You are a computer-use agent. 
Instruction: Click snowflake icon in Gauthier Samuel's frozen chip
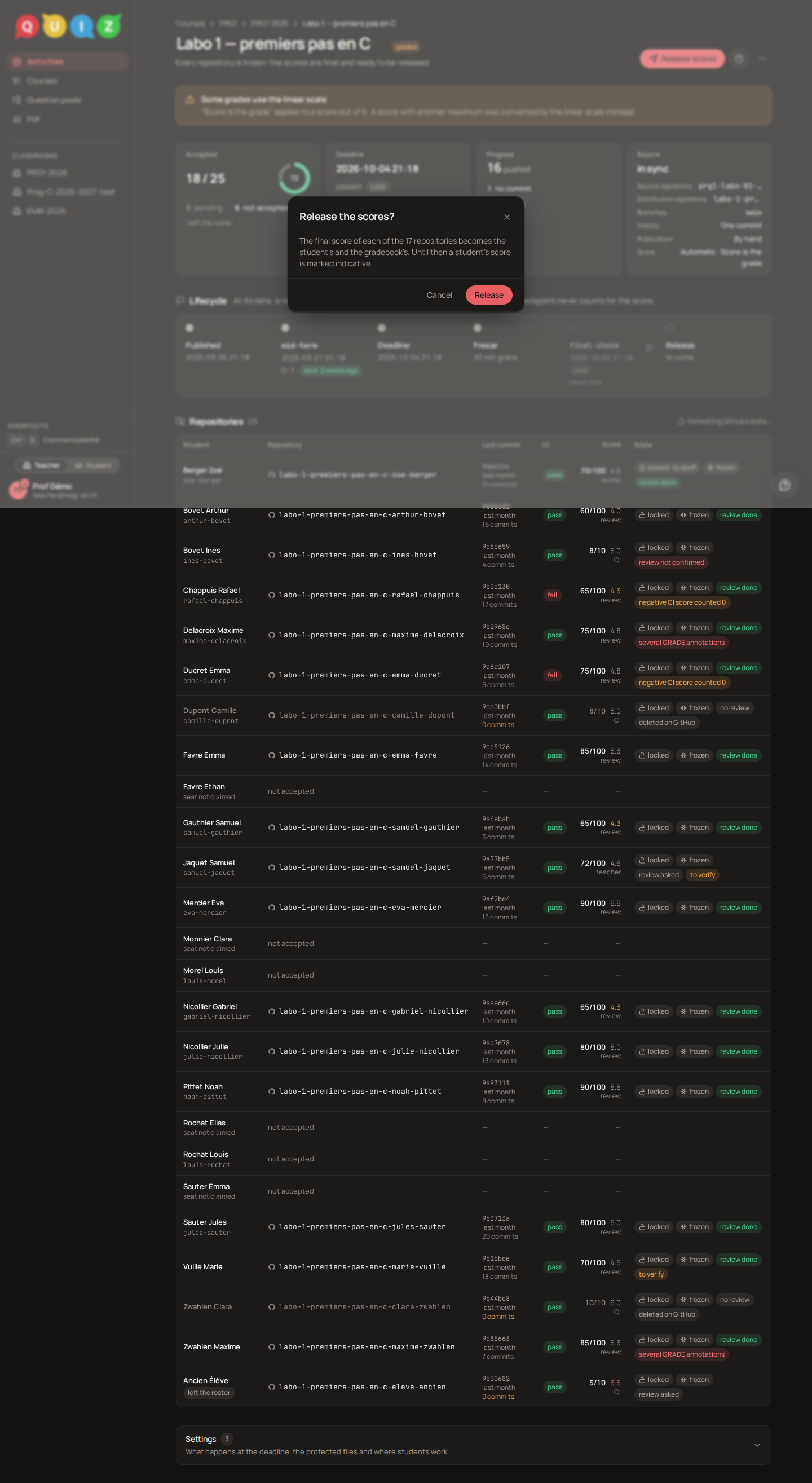tap(683, 828)
